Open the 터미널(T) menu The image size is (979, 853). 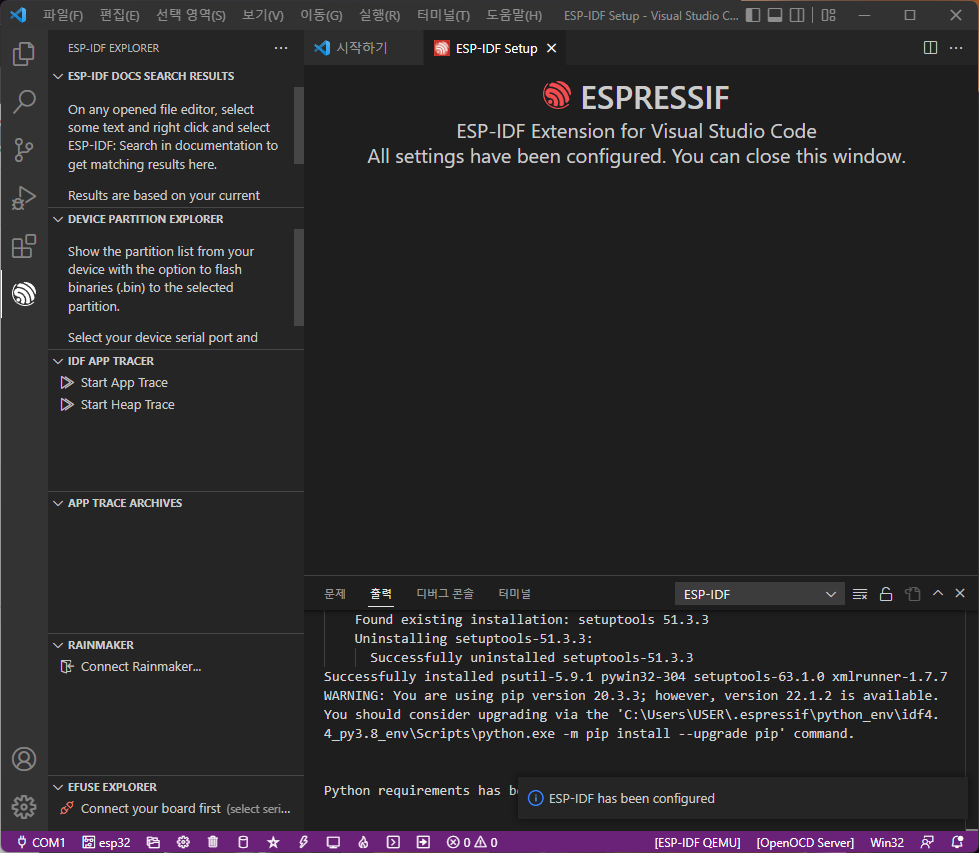443,15
